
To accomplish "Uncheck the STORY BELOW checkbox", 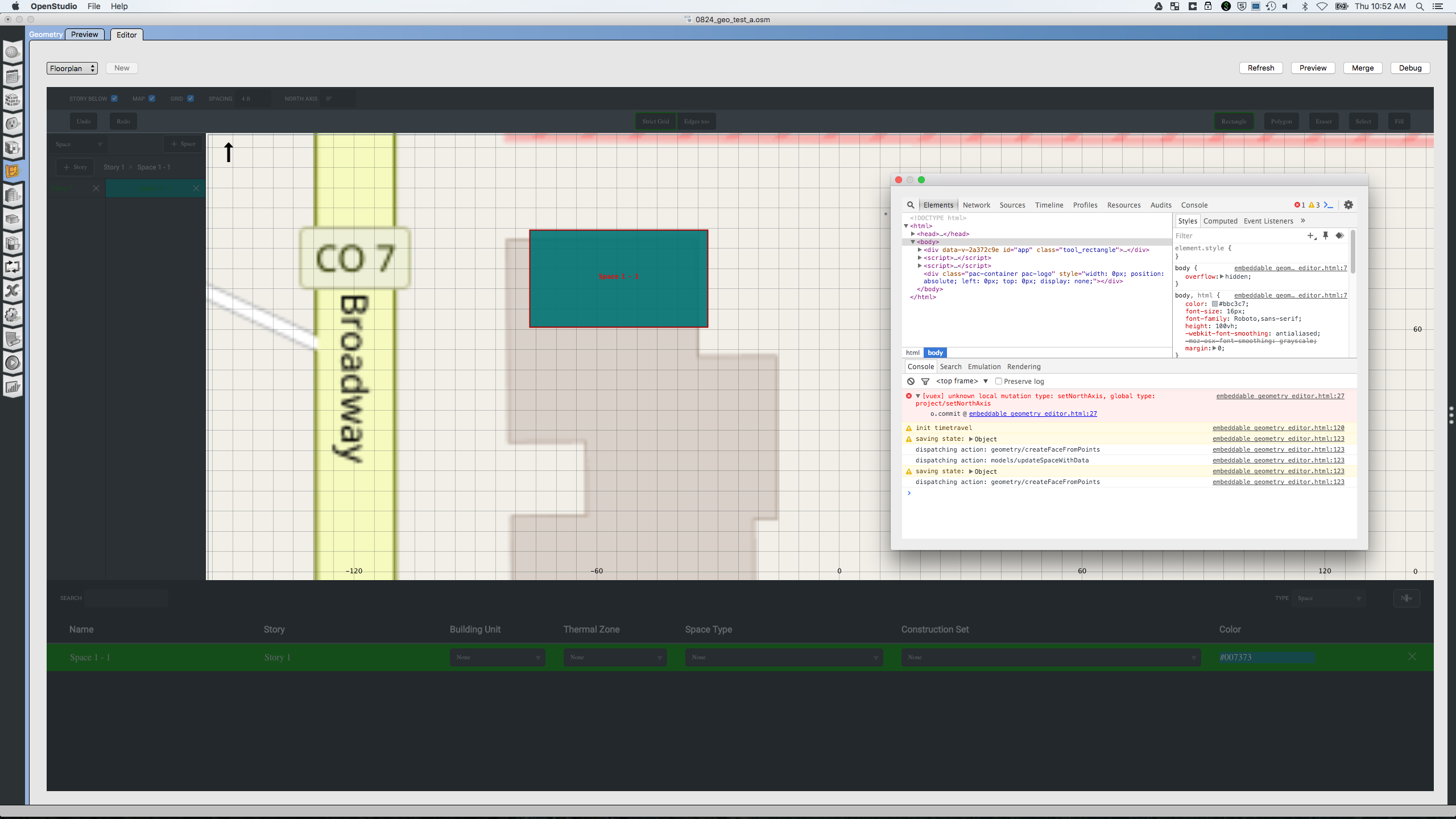I will (114, 98).
